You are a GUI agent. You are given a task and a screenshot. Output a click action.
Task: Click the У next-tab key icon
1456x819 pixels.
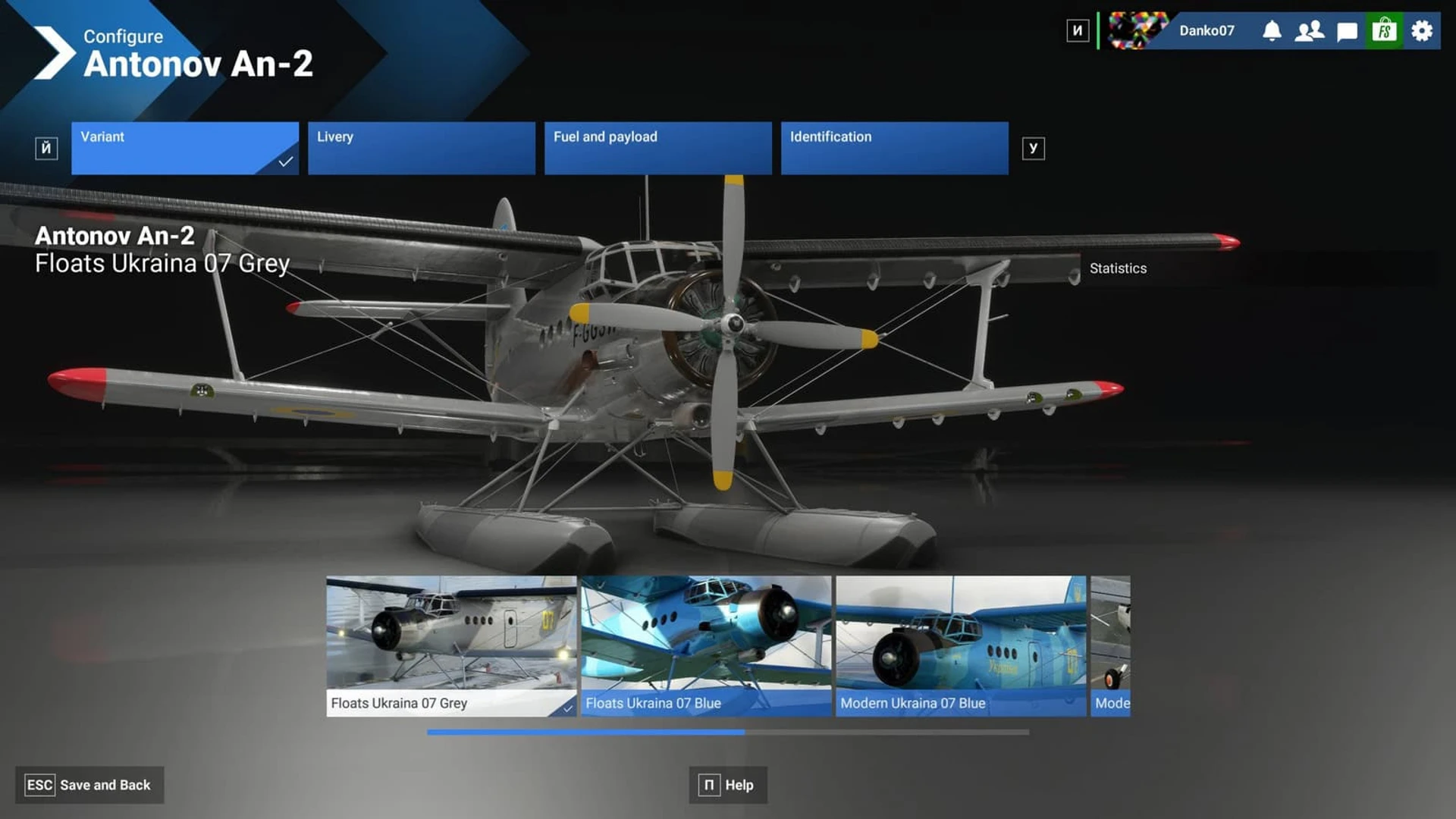[1033, 148]
